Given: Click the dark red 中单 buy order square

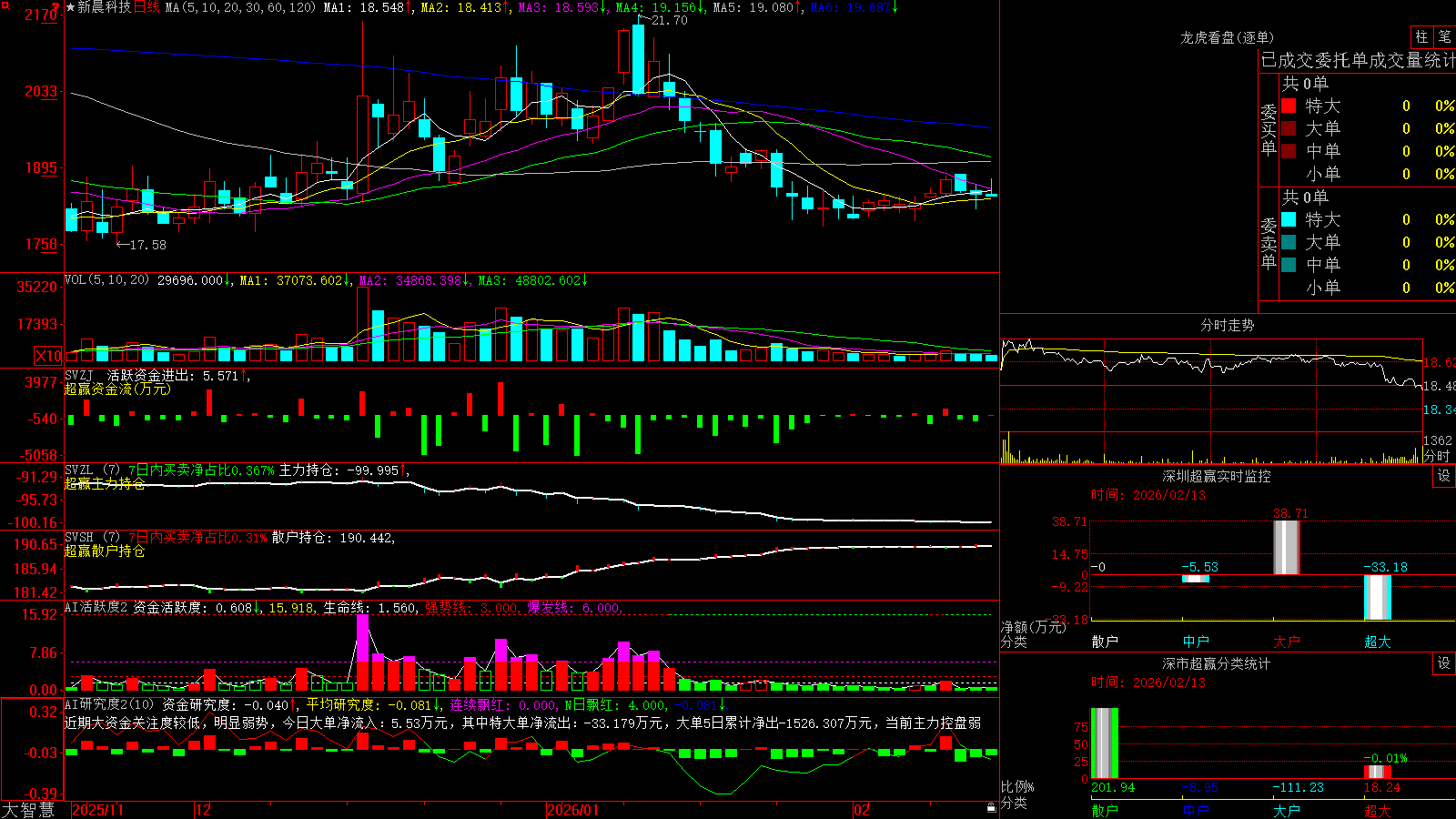Looking at the screenshot, I should [1289, 151].
